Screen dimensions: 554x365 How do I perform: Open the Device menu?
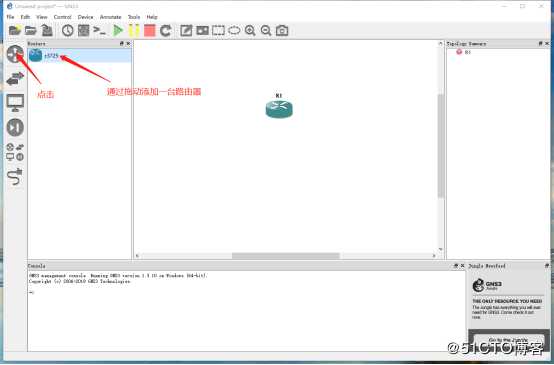pyautogui.click(x=85, y=17)
